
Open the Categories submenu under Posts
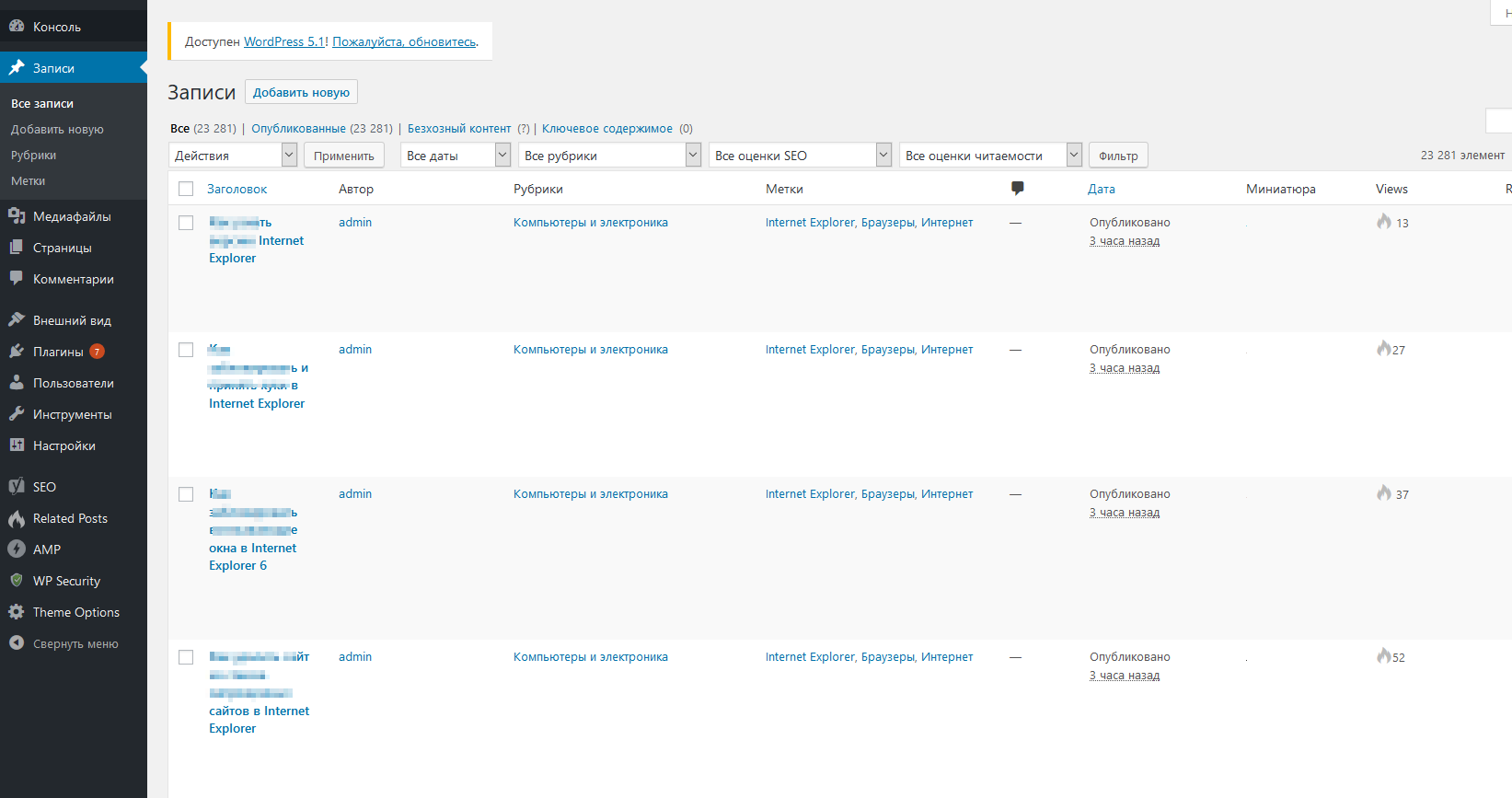34,156
